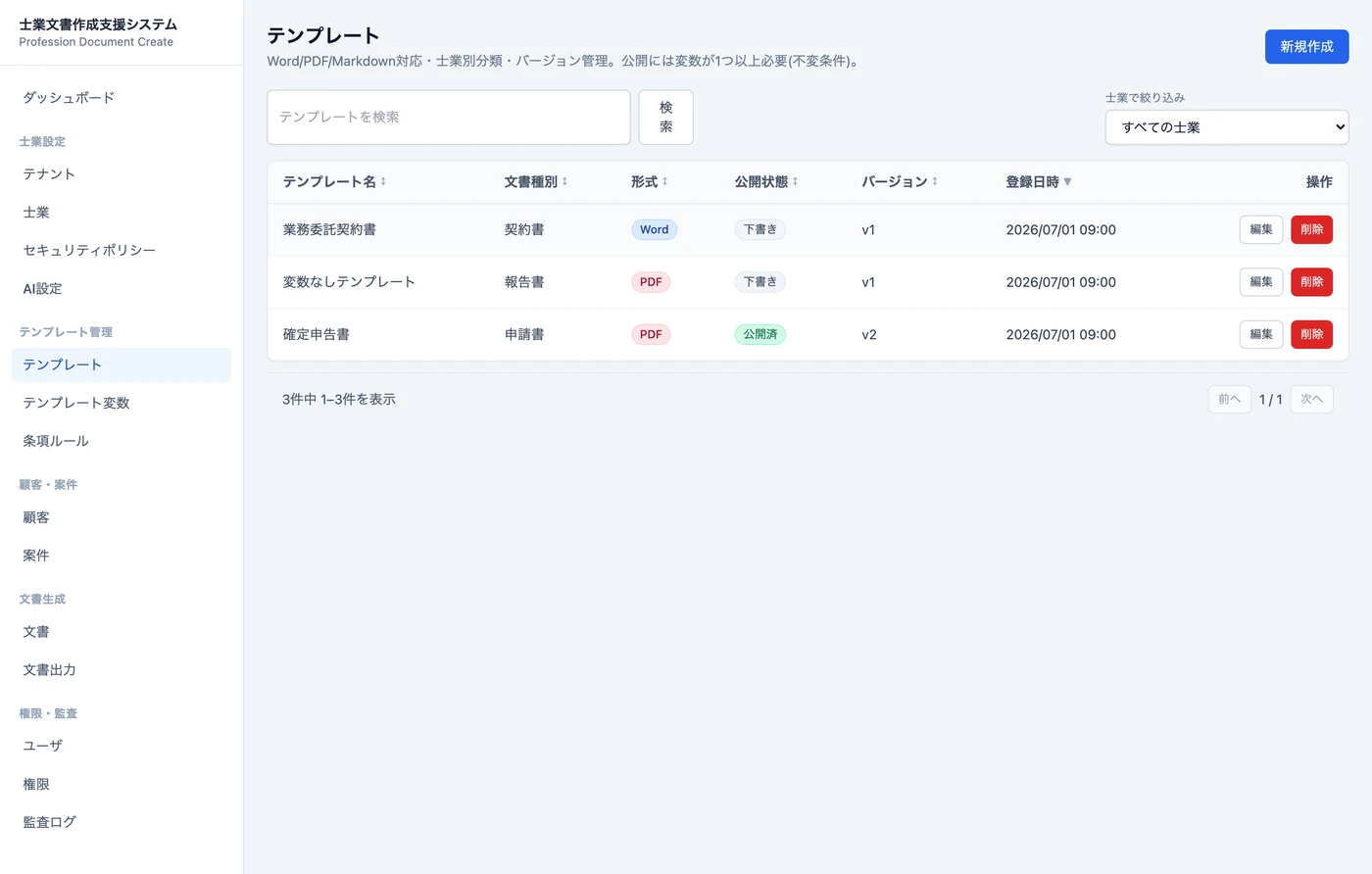Edit the 業務委託契約書 template
This screenshot has width=1372, height=874.
(x=1261, y=229)
